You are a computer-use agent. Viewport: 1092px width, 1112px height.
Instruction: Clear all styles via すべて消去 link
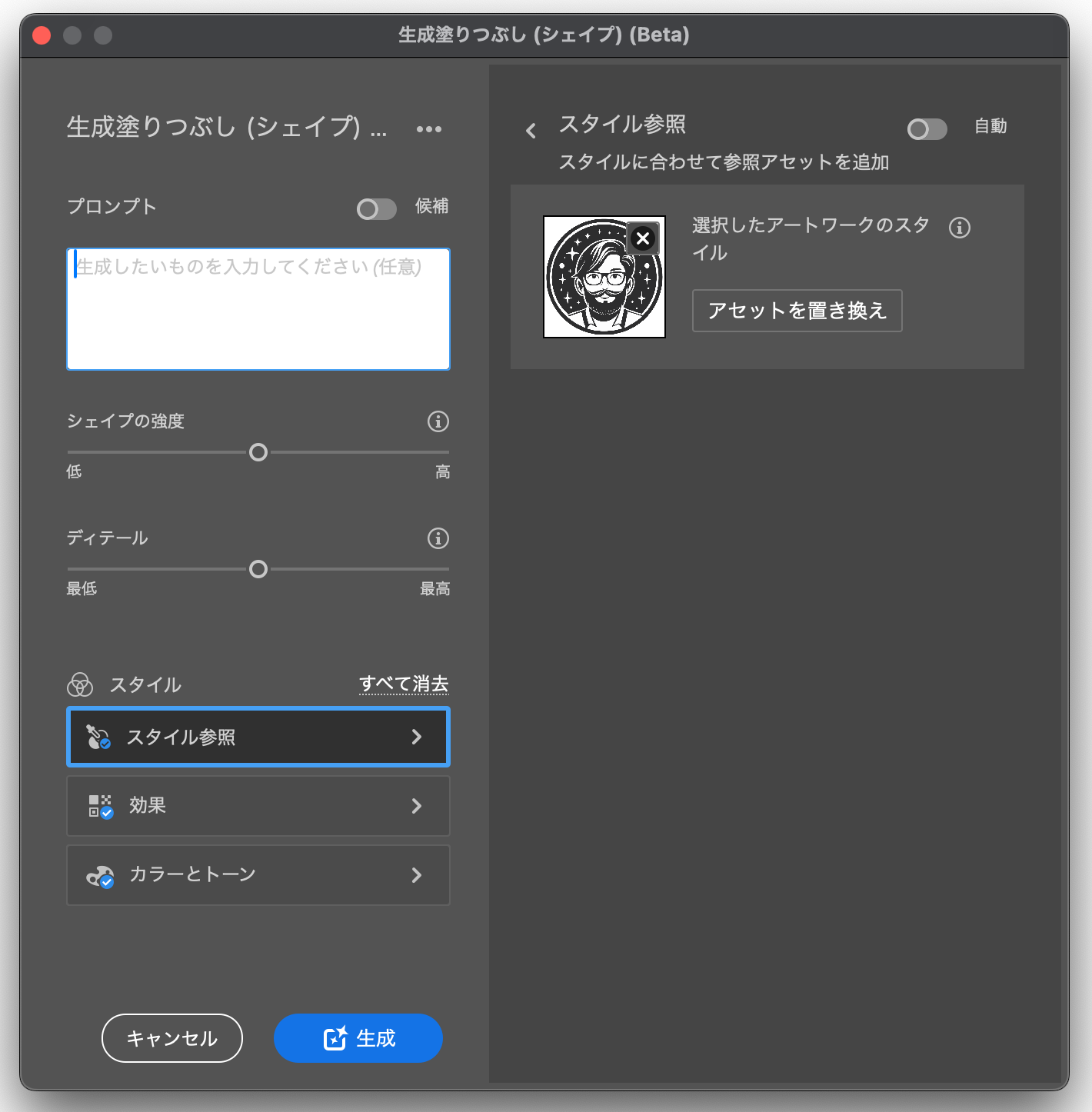404,684
